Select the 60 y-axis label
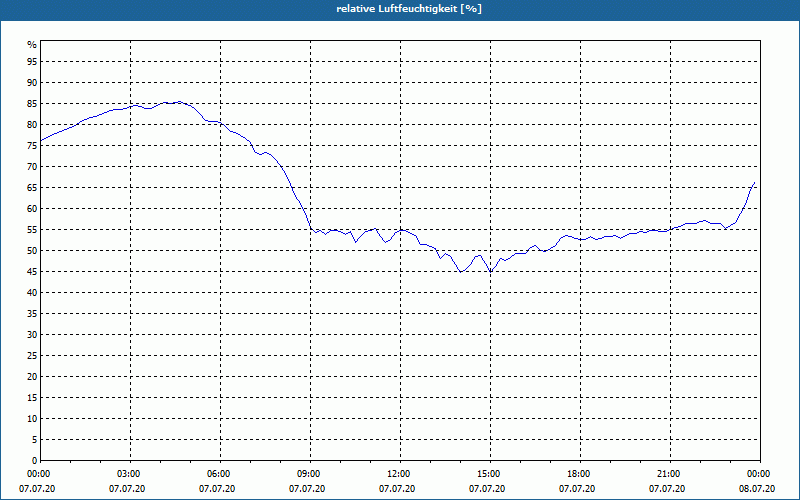This screenshot has width=800, height=500. 32,209
